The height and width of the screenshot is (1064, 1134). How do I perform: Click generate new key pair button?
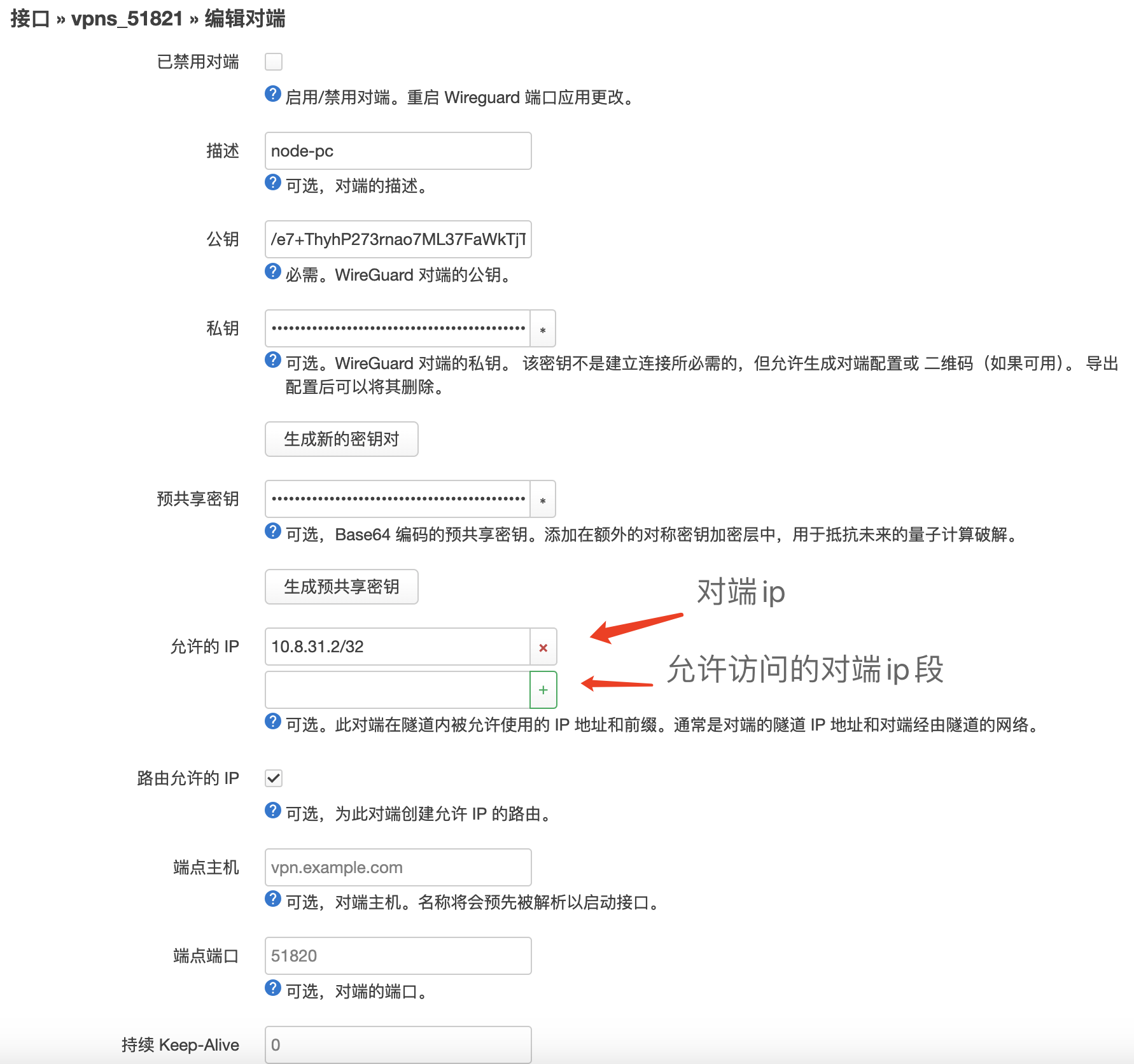pyautogui.click(x=341, y=439)
